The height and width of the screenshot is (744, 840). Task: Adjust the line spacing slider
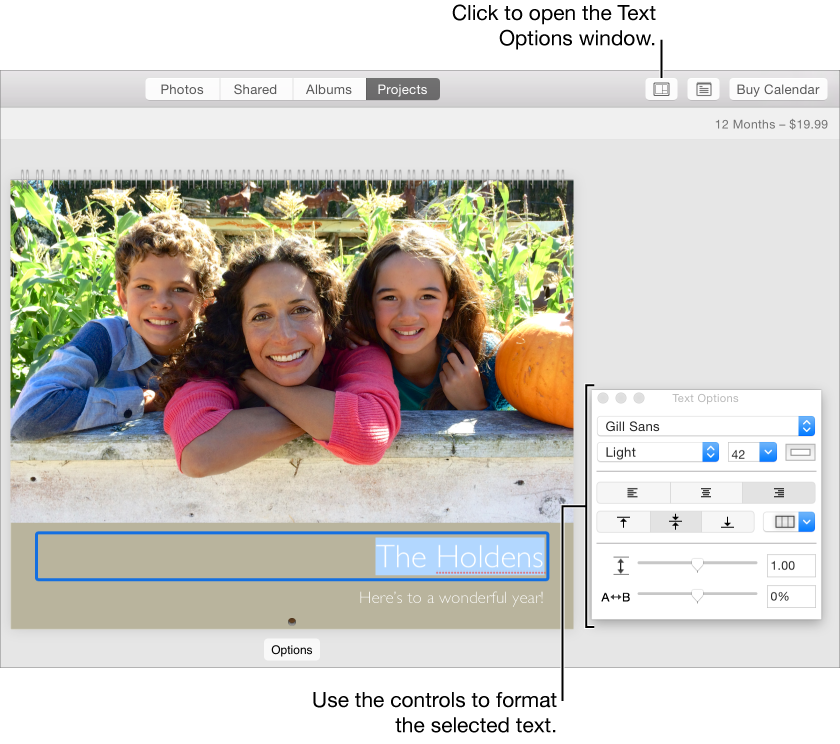697,565
